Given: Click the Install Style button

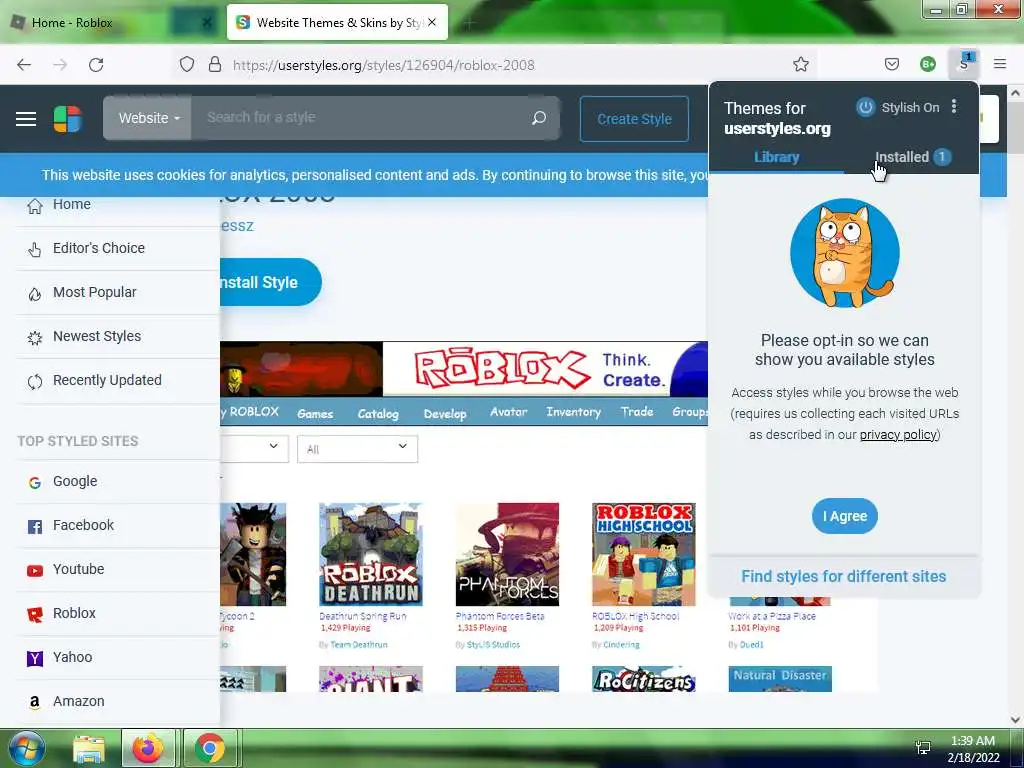Looking at the screenshot, I should click(x=270, y=282).
